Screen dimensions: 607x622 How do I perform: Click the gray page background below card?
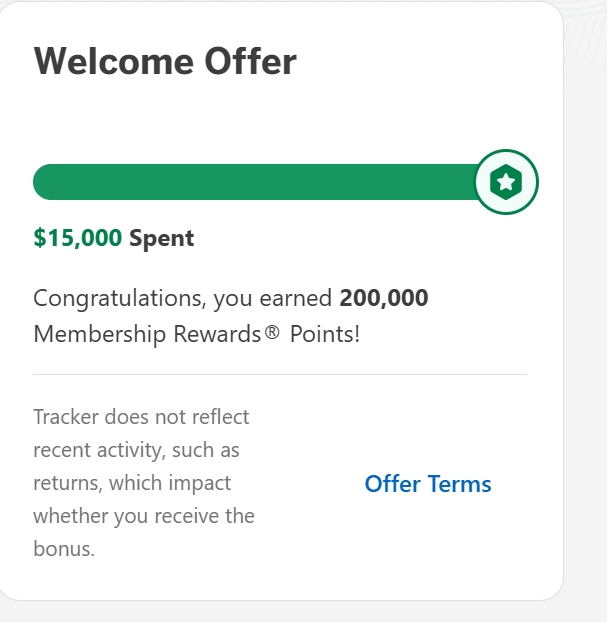pyautogui.click(x=300, y=611)
